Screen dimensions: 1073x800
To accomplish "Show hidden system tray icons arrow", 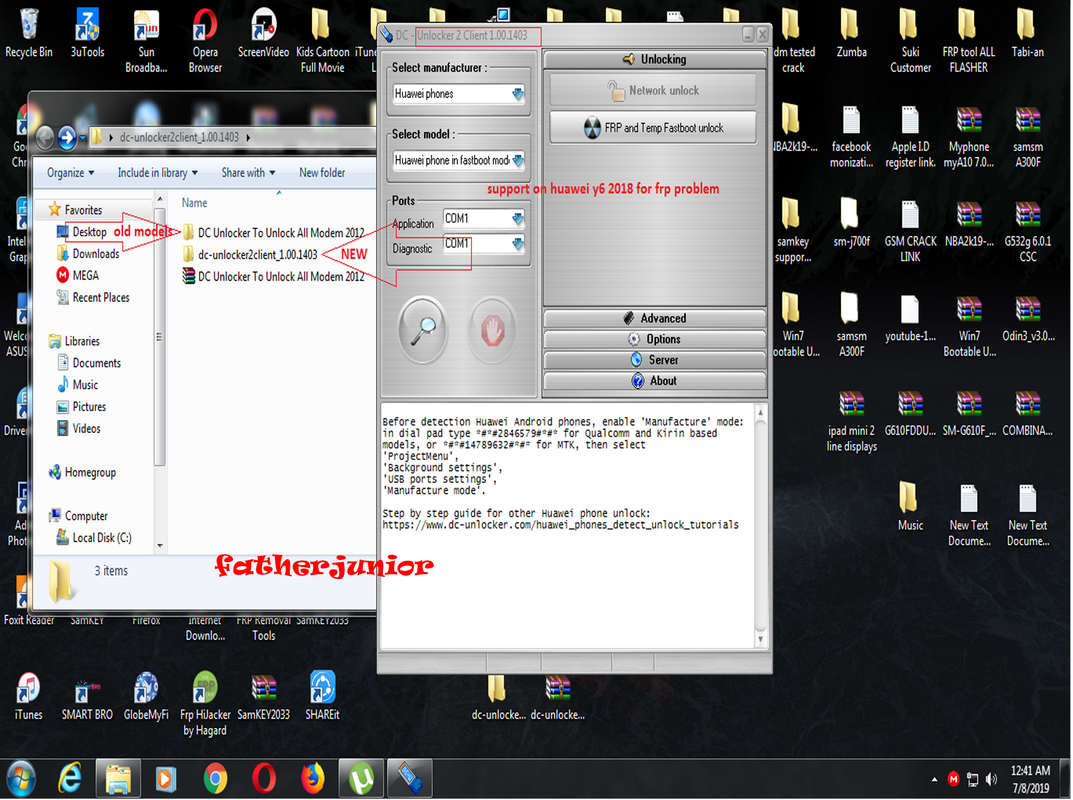I will pyautogui.click(x=934, y=779).
